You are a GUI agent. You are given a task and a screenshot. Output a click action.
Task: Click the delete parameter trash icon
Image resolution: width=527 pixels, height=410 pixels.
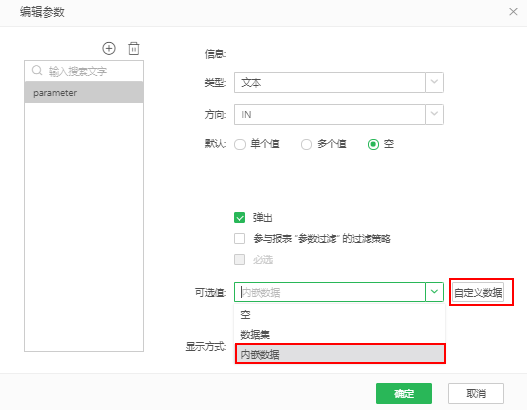[134, 48]
